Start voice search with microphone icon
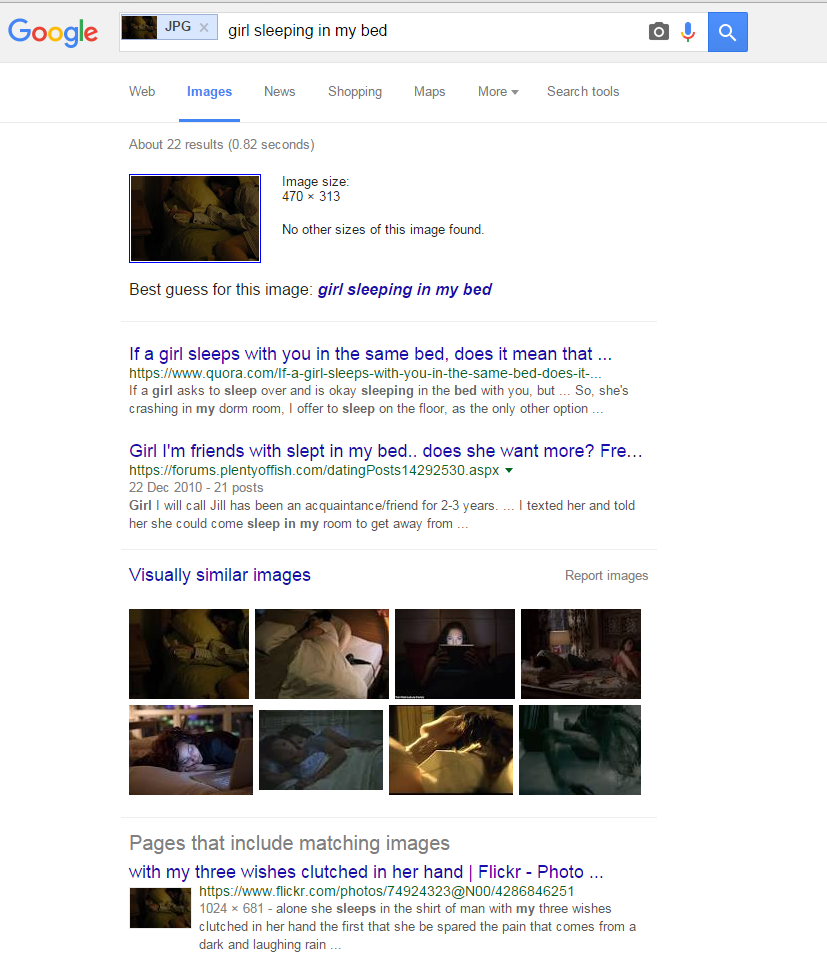 688,31
